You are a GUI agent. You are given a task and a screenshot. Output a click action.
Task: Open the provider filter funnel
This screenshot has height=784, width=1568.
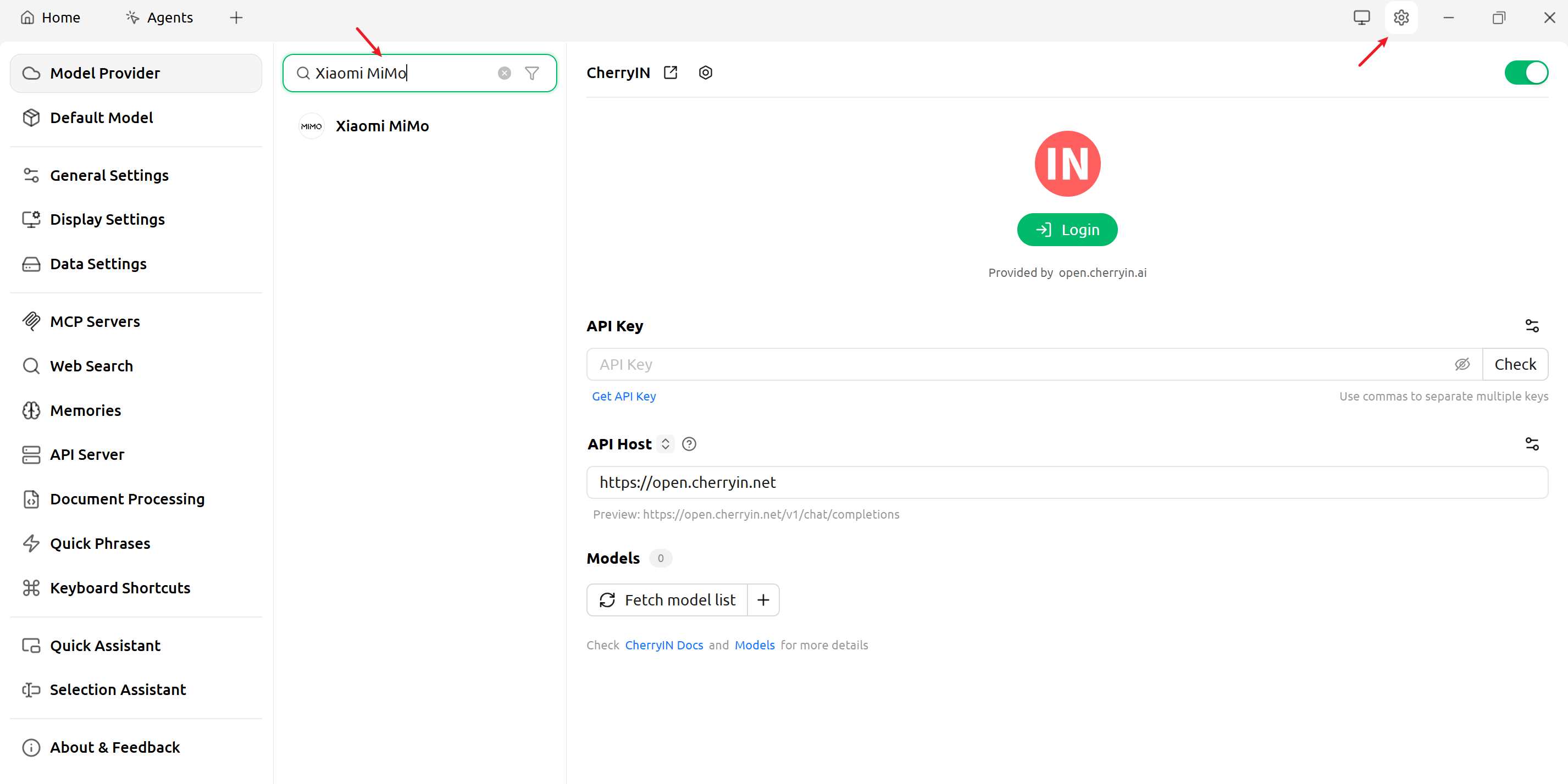click(532, 73)
